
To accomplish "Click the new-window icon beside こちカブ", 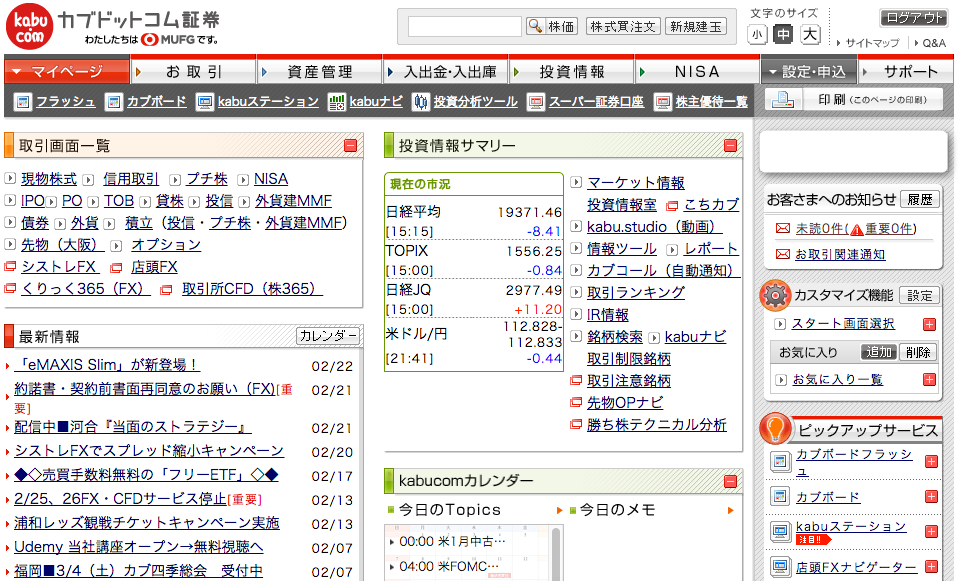I will pos(672,205).
